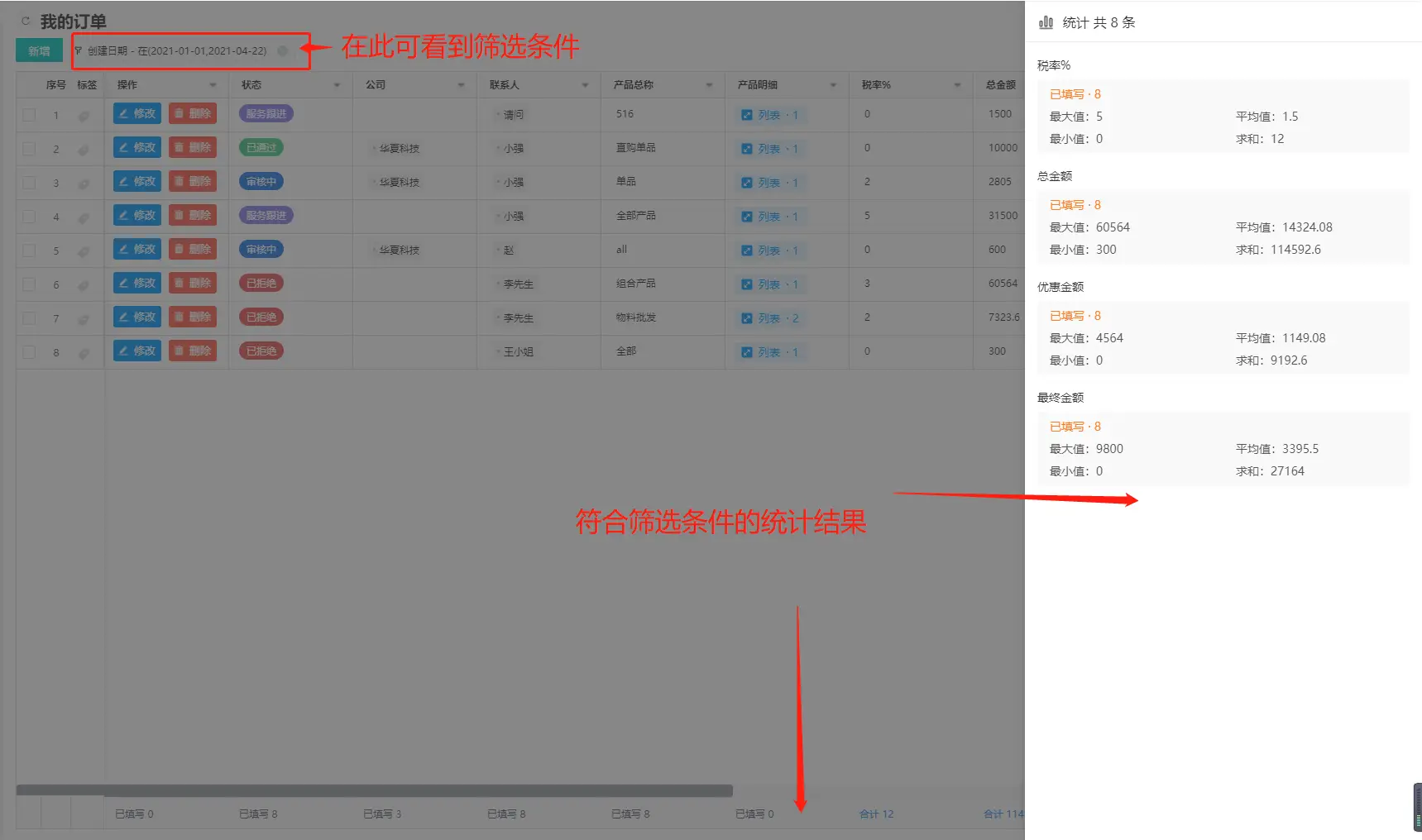Screen dimensions: 1422x840
Task: Click 删除 button in row 8
Action: [193, 351]
